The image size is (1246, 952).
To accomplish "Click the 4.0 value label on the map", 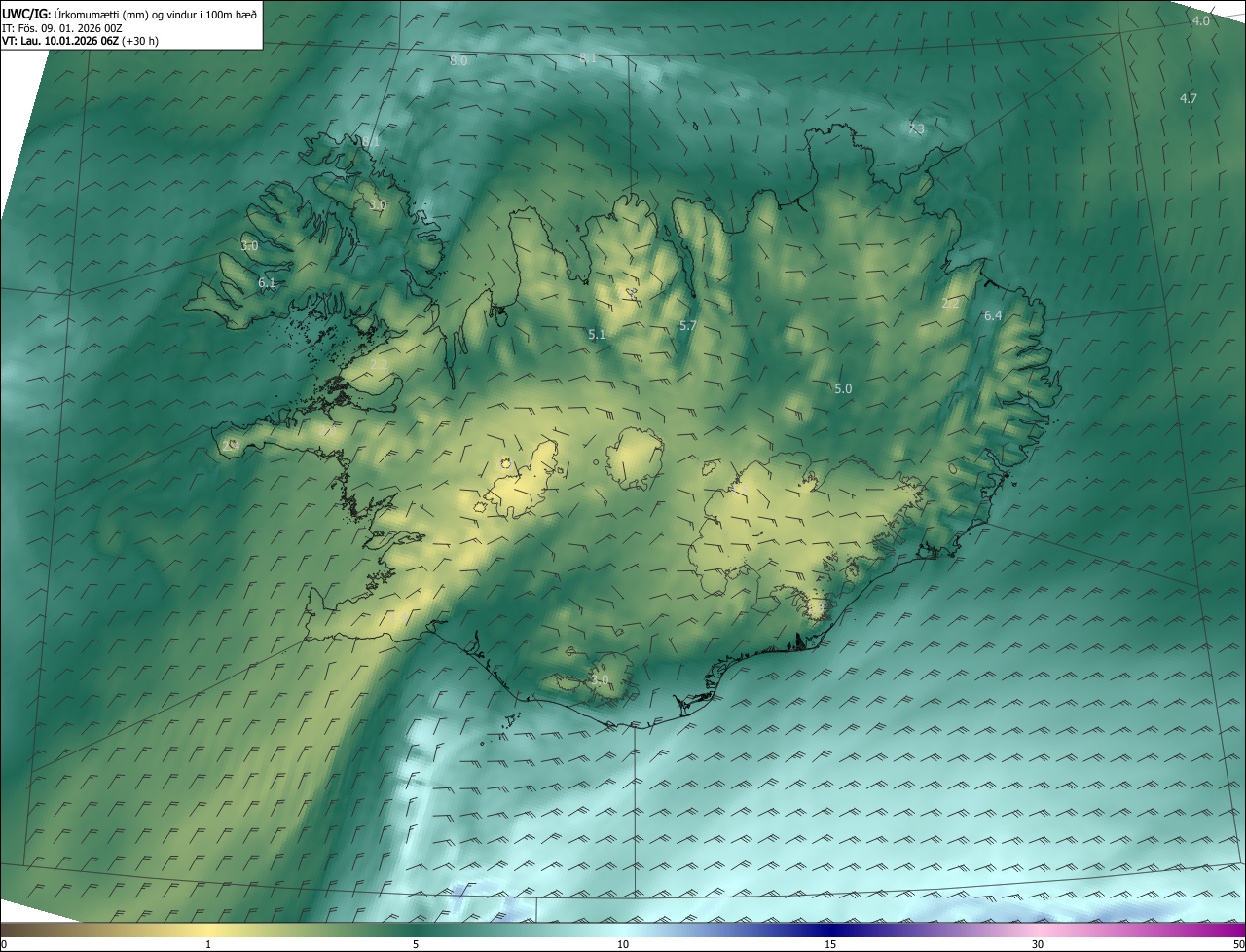I will coord(1201,21).
